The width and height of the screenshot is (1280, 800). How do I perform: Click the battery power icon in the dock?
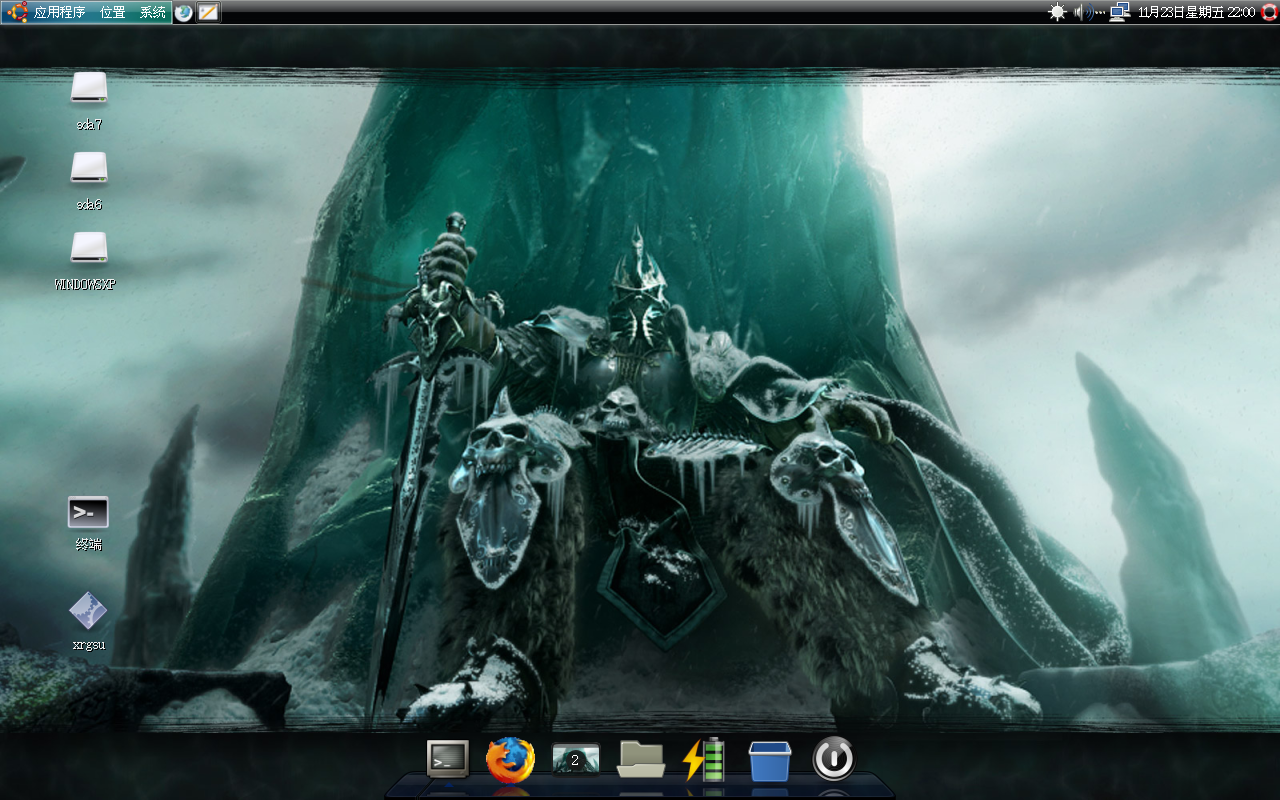coord(704,760)
